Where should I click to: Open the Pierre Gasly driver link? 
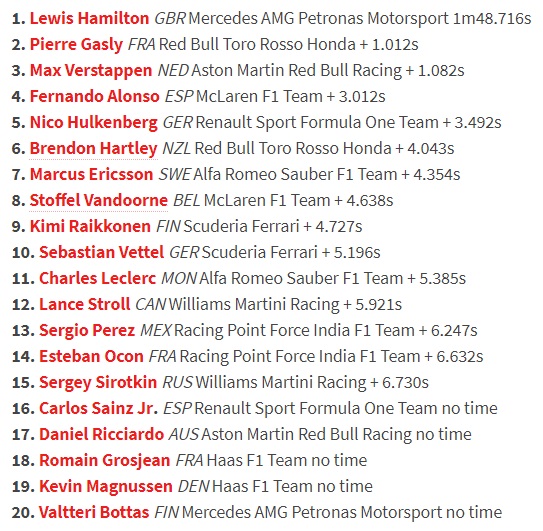point(76,45)
